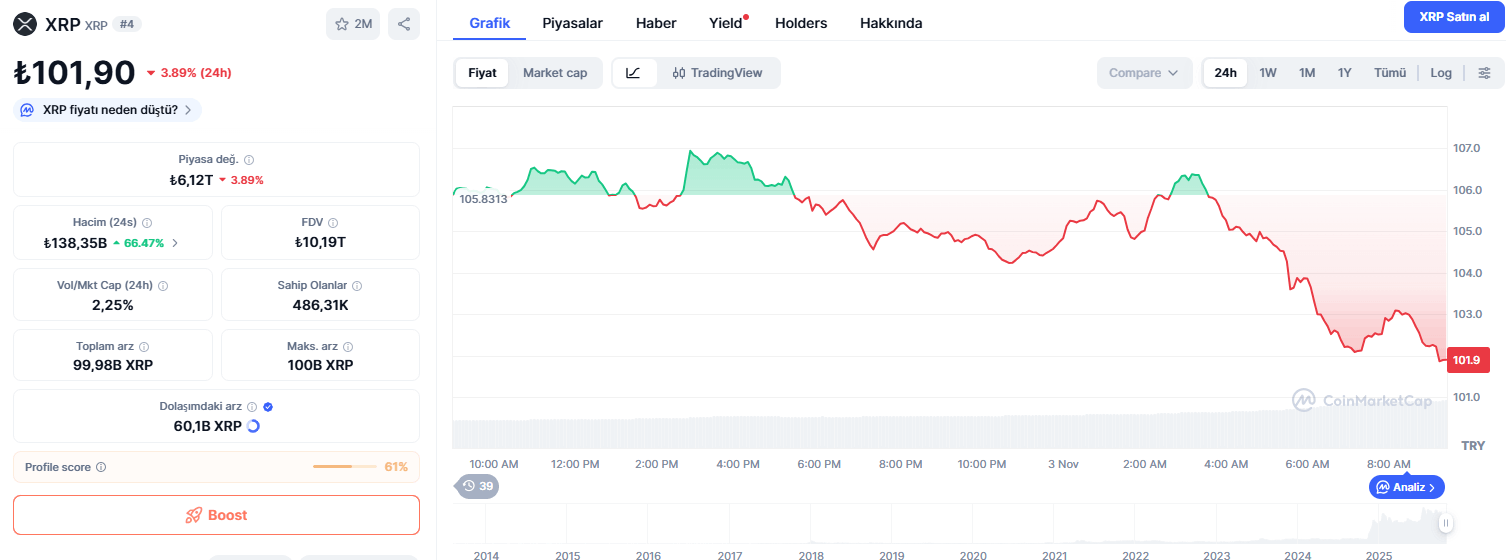The height and width of the screenshot is (560, 1506).
Task: Select the 1M time range
Action: [x=1307, y=73]
